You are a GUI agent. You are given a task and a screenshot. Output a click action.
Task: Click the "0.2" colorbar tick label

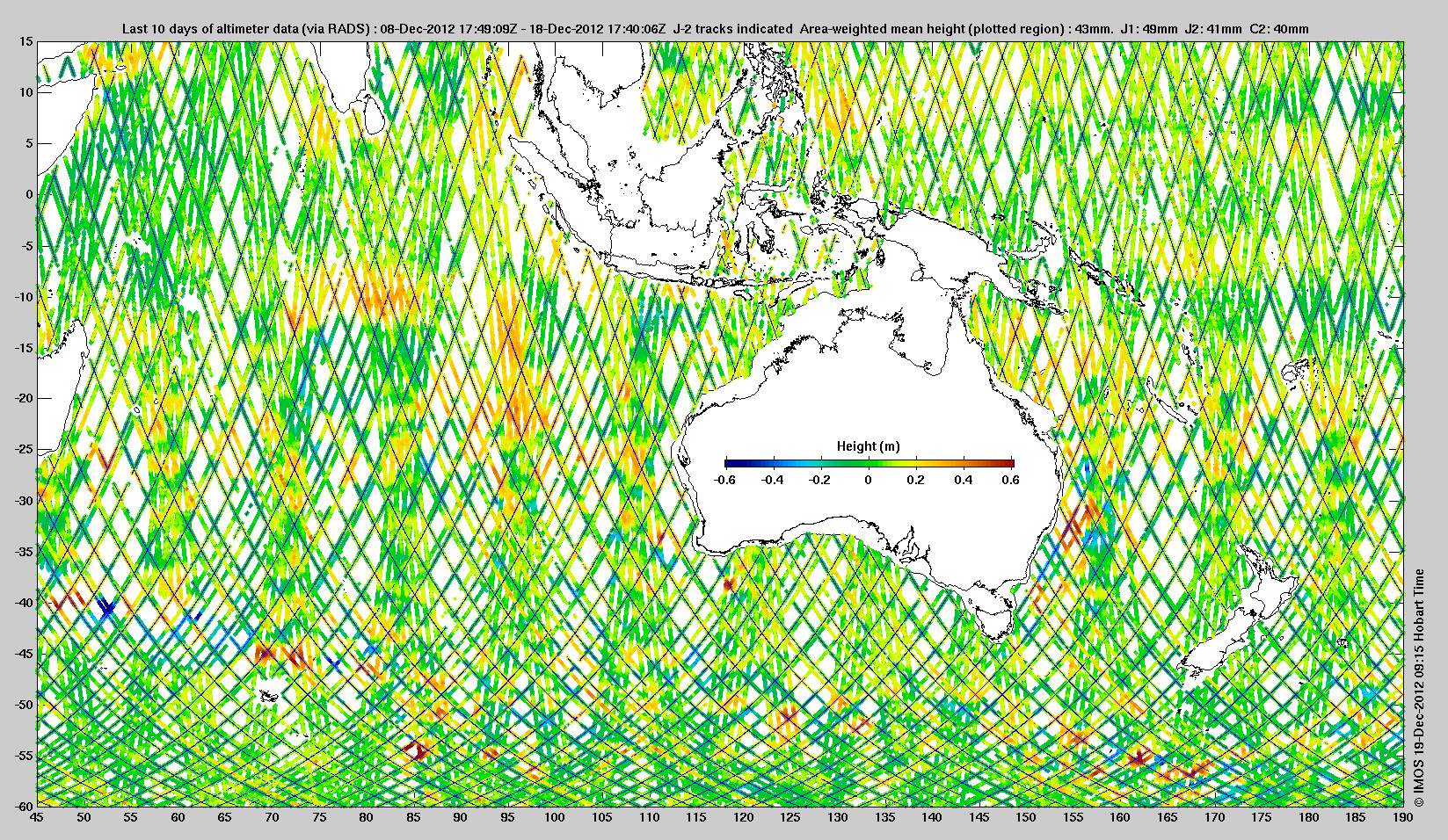(916, 480)
